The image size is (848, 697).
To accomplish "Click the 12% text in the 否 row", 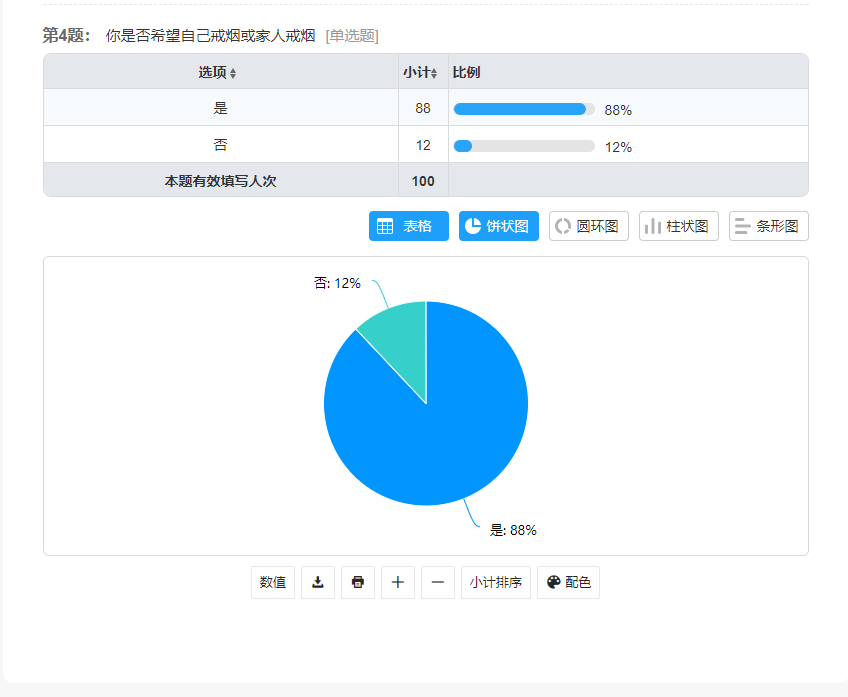I will [618, 147].
